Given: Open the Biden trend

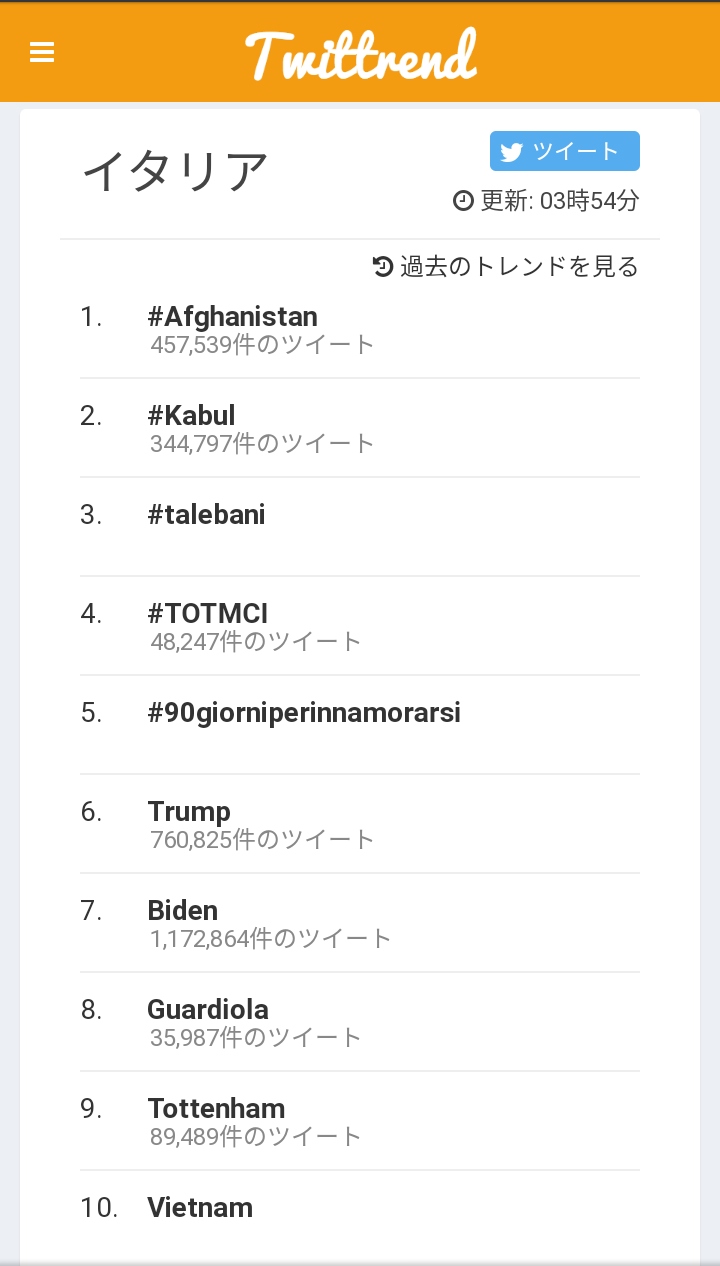Looking at the screenshot, I should point(182,911).
